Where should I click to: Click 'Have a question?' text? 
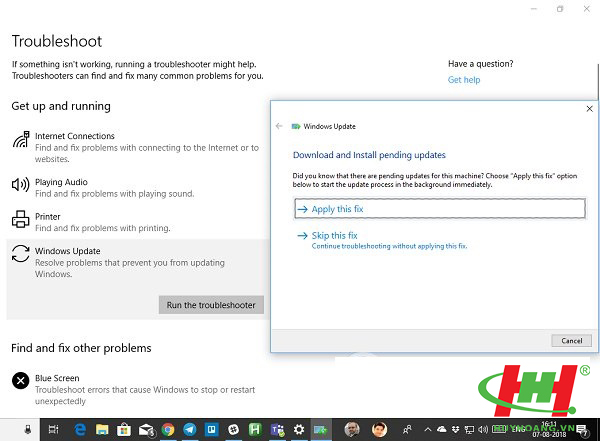tap(481, 64)
